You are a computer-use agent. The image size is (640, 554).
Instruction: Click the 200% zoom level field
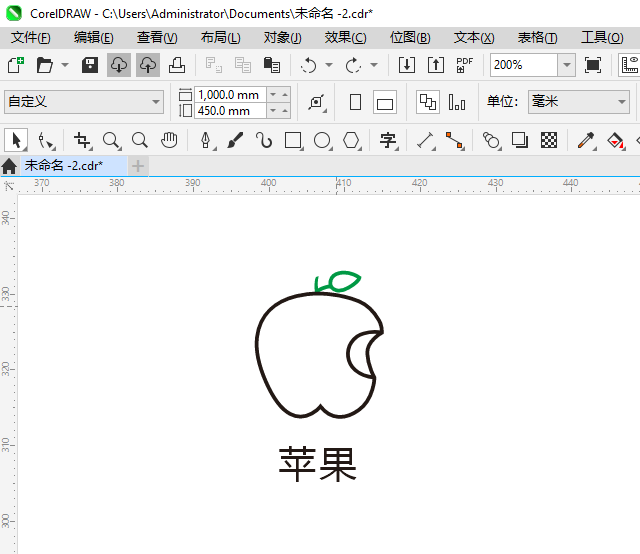pos(524,65)
